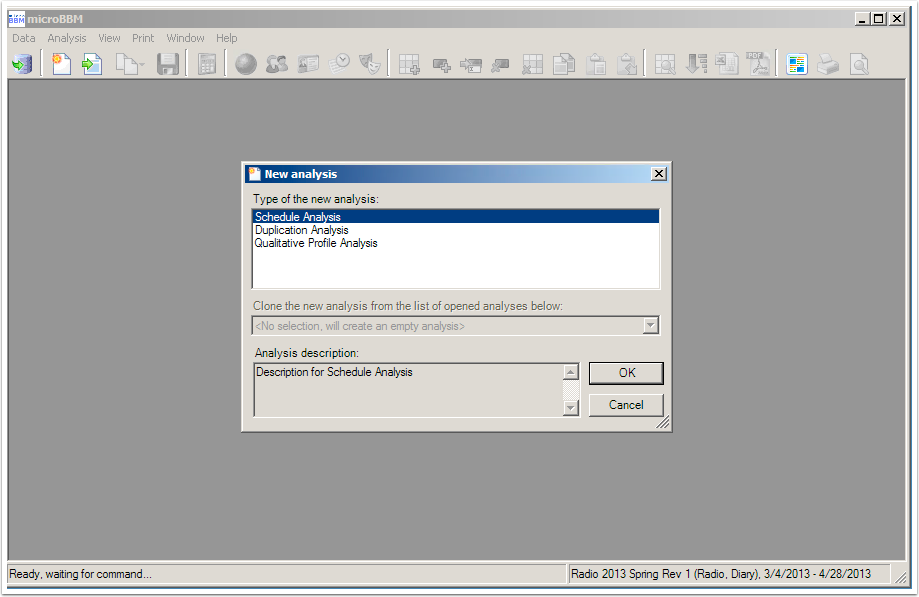Click the floppy disk save icon
The width and height of the screenshot is (919, 597).
tap(167, 65)
